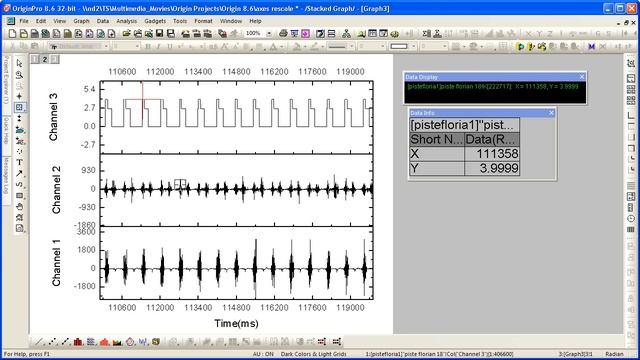Viewport: 640px width, 360px height.
Task: Click the line plot icon in bottom toolbar
Action: pos(39,342)
